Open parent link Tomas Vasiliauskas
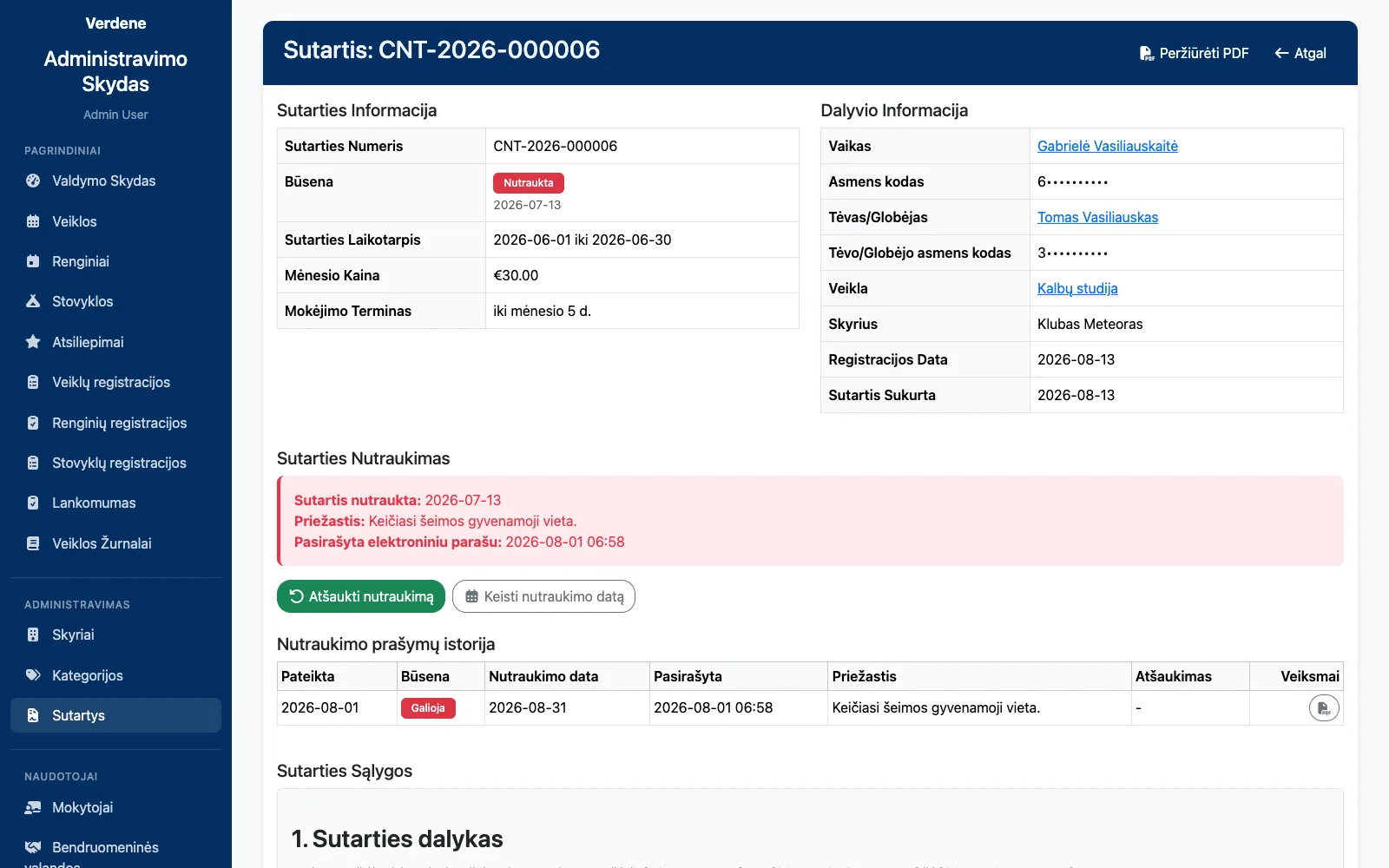Screen dimensions: 1389x868 (x=1097, y=217)
